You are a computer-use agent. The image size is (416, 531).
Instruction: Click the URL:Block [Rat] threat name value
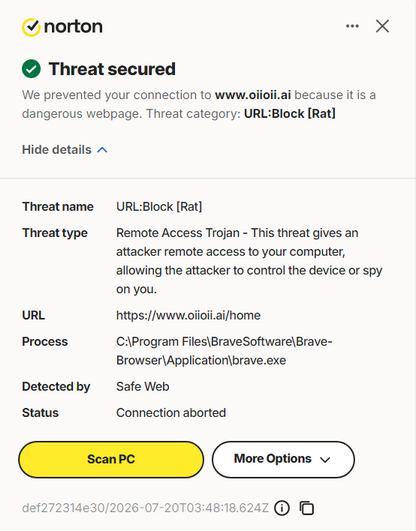tap(159, 207)
